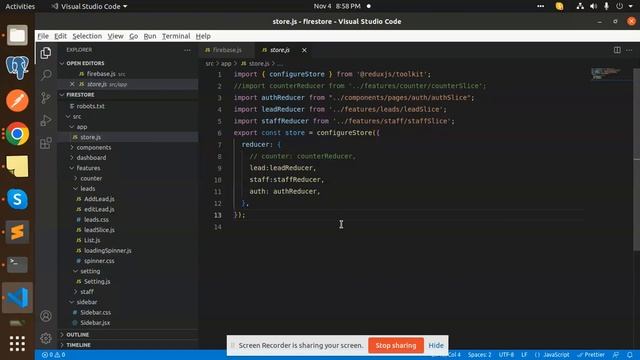This screenshot has width=640, height=360.
Task: Open the Edit menu
Action: click(x=60, y=36)
